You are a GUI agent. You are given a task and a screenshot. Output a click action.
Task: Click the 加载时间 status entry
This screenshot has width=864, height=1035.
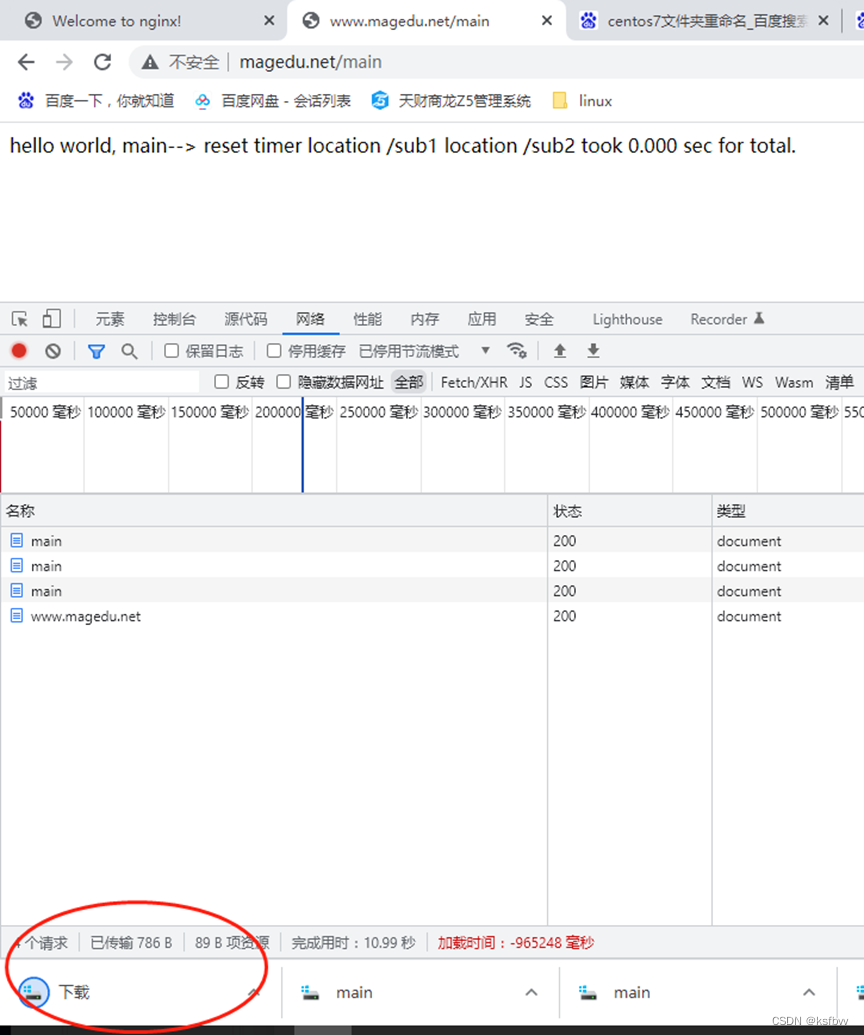[x=515, y=943]
